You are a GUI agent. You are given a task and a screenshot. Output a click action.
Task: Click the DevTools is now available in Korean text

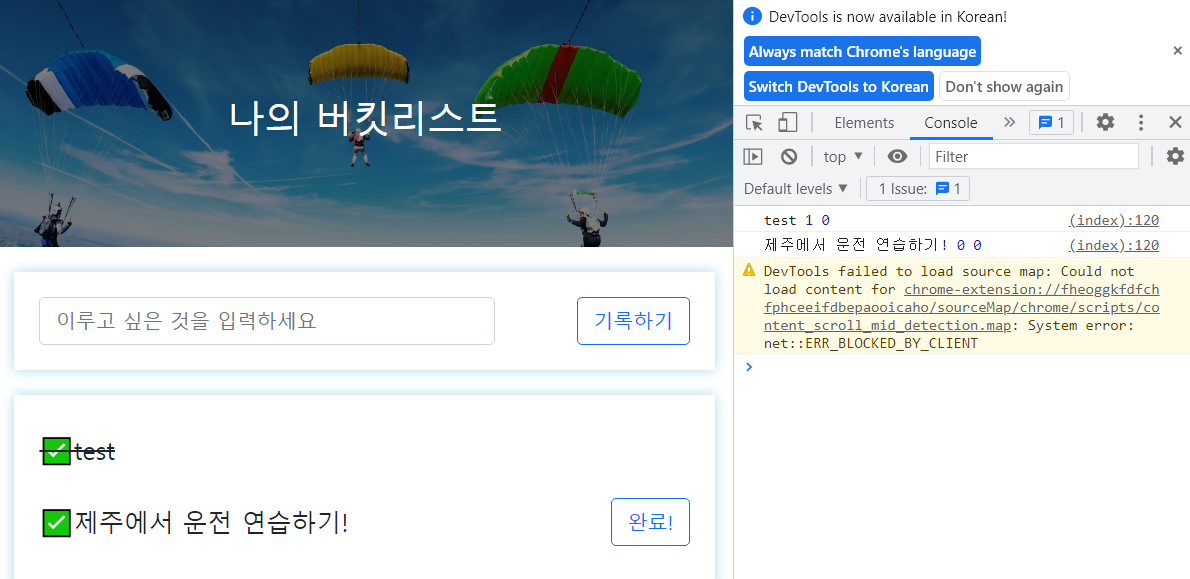pos(887,17)
